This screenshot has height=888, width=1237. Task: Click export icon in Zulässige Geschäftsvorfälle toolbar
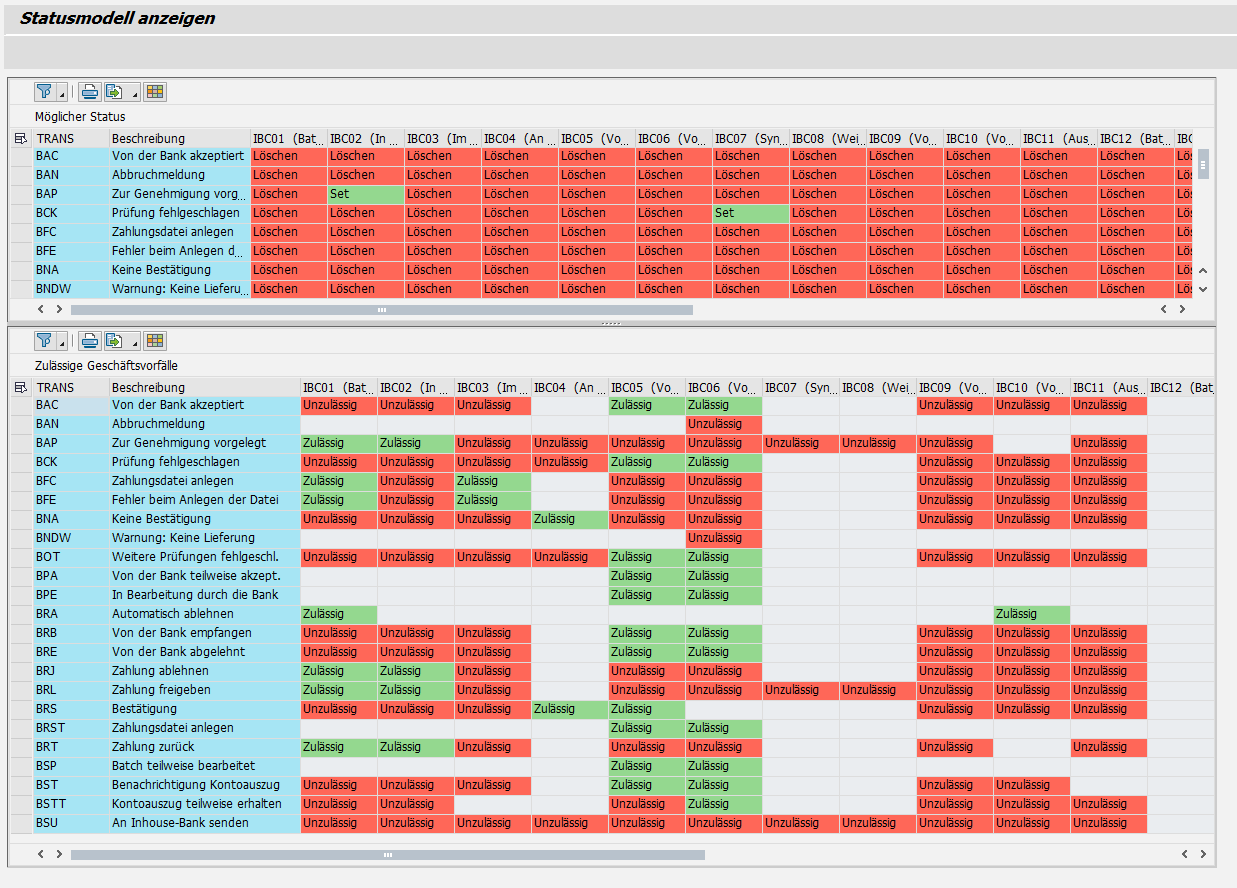(x=115, y=341)
